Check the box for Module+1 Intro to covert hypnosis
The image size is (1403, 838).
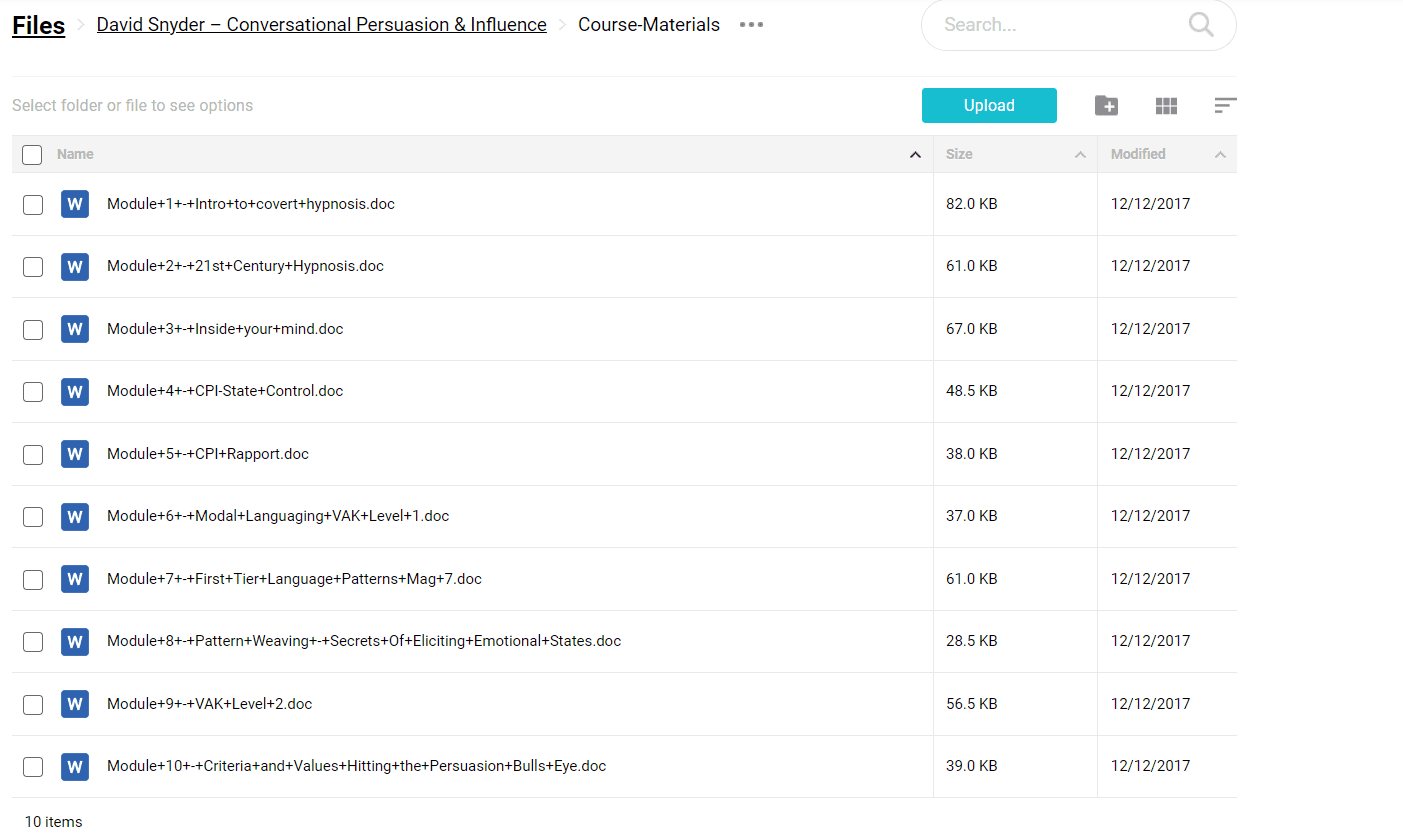[x=33, y=204]
